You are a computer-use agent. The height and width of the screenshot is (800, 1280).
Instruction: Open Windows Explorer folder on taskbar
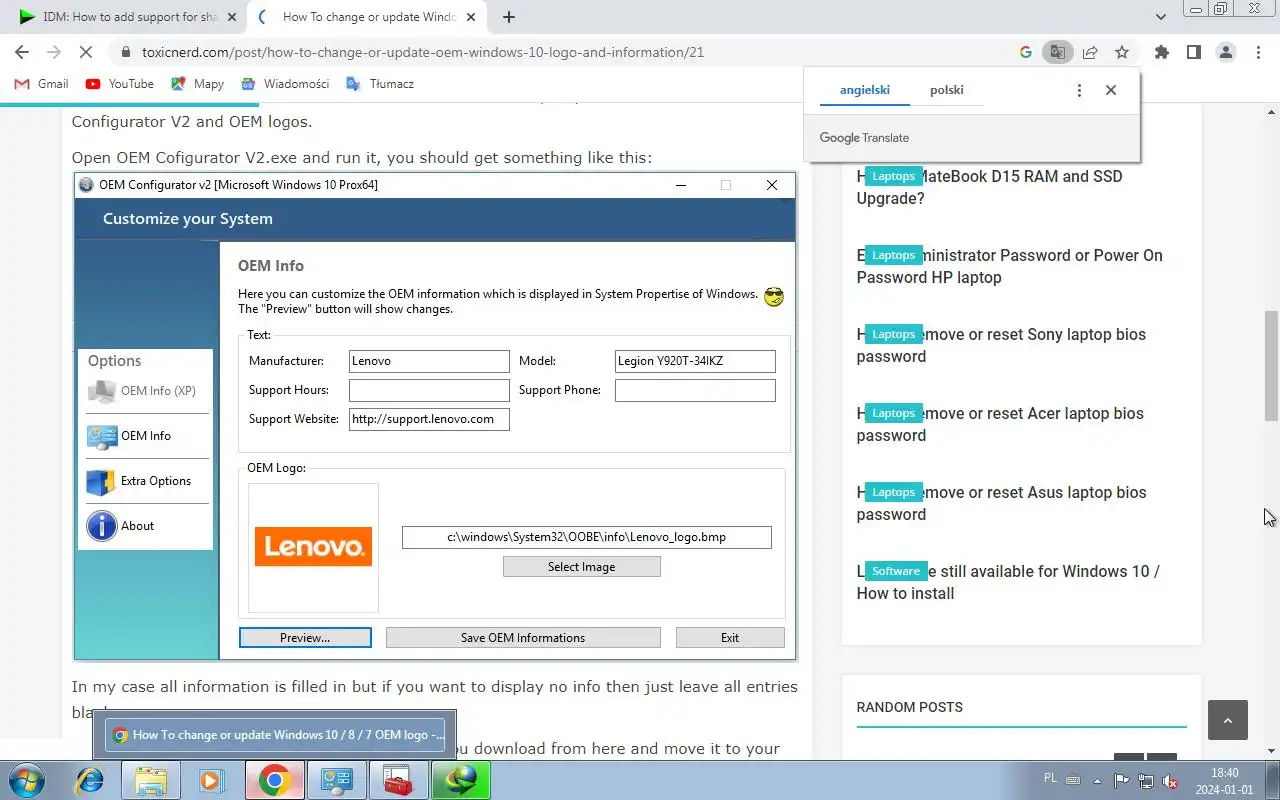[151, 780]
